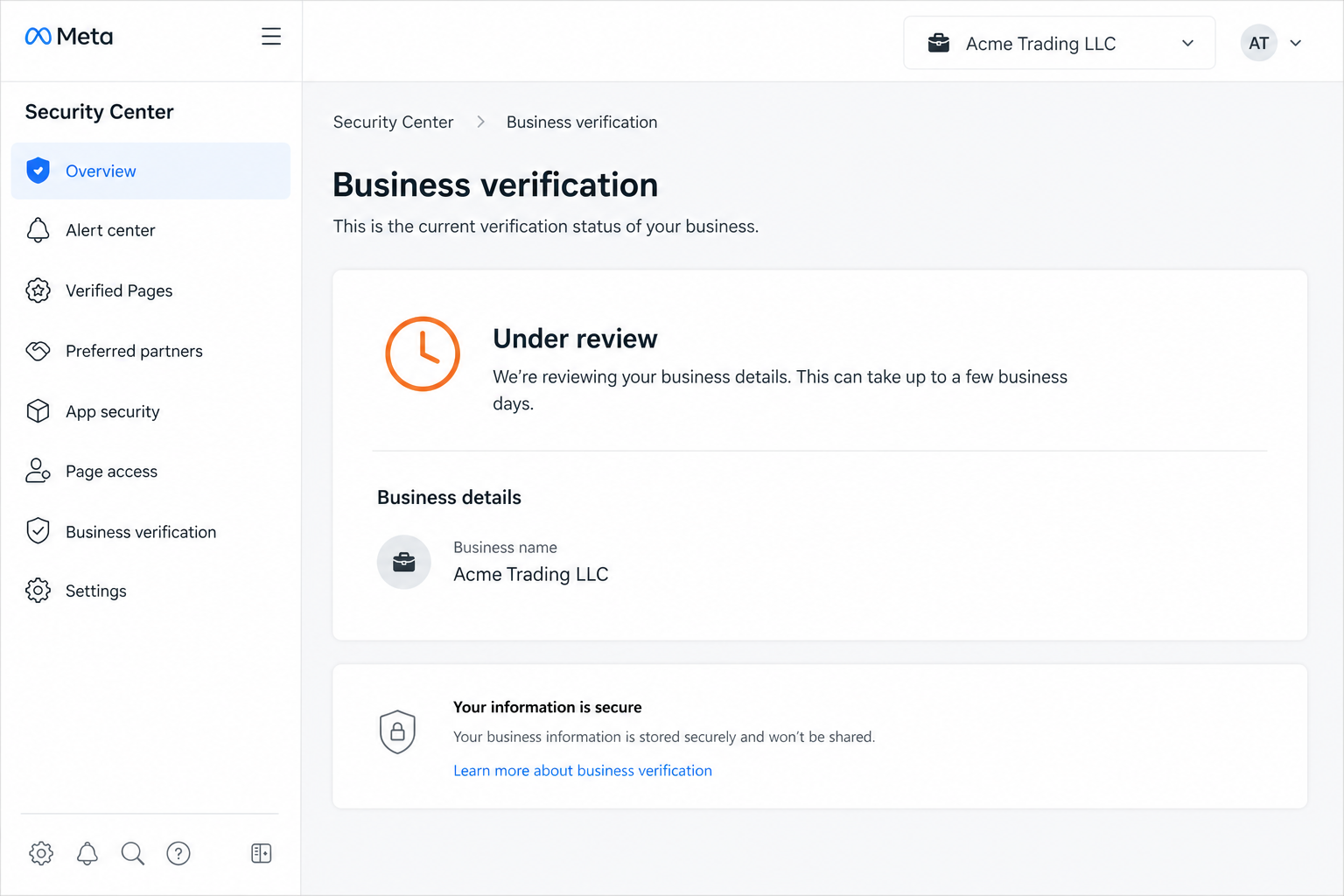Screen dimensions: 1344x896
Task: Open App security in the sidebar
Action: (x=150, y=411)
